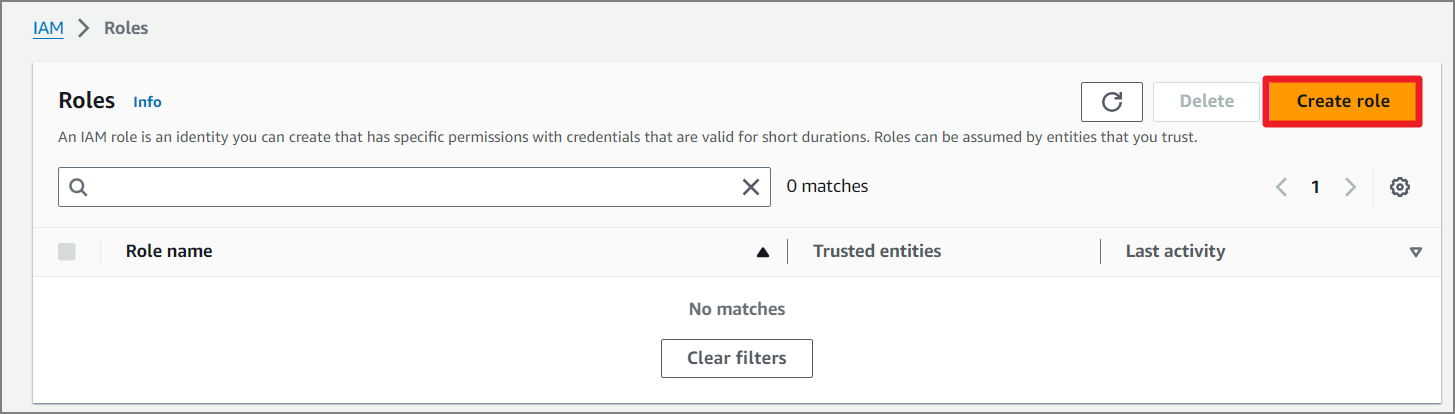Refresh the roles list

[1111, 101]
